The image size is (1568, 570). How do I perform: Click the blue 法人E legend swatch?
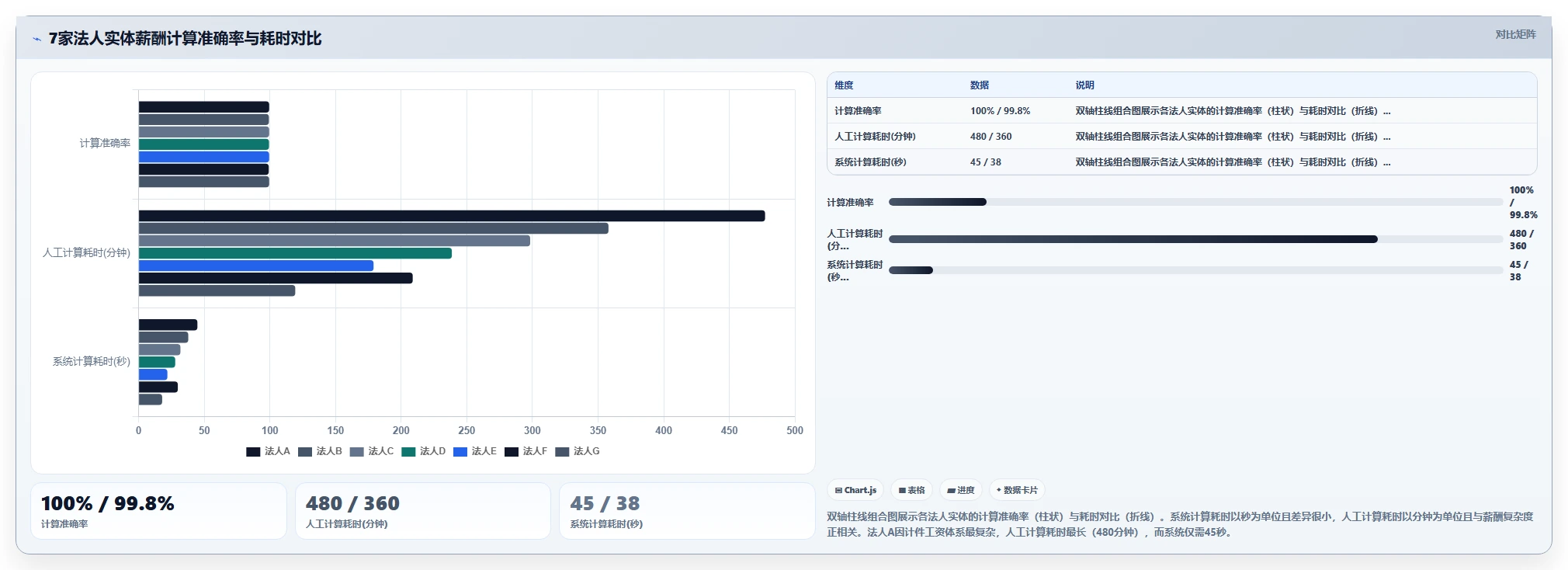coord(460,452)
